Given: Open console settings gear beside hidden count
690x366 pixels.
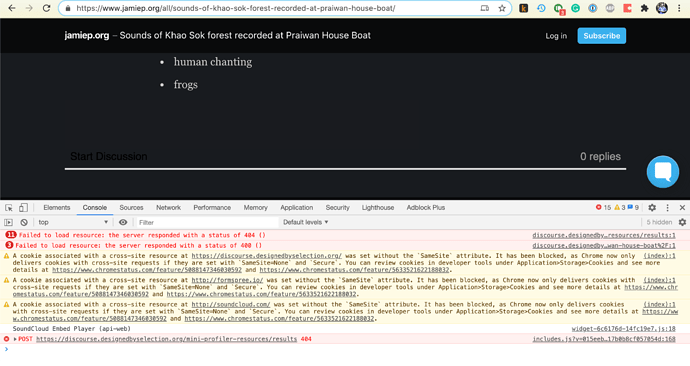Looking at the screenshot, I should tap(682, 222).
